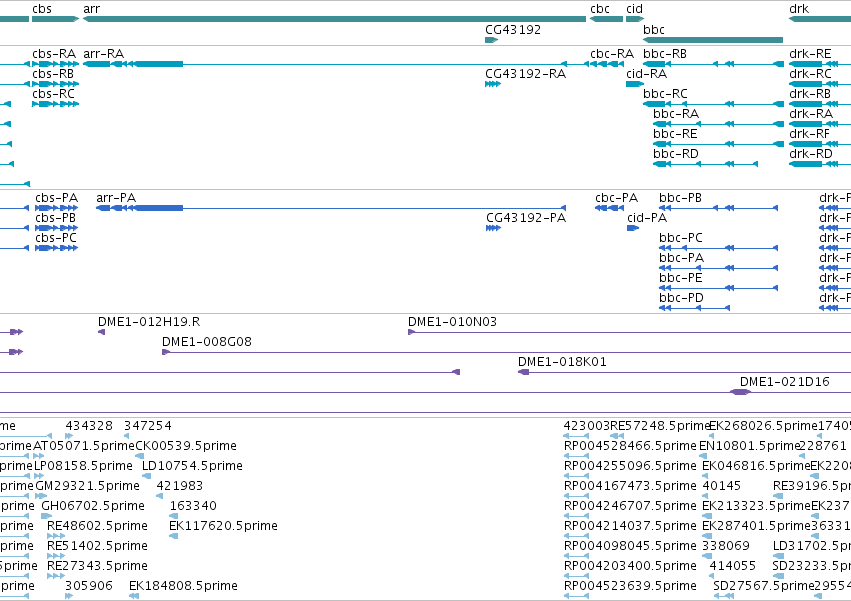Image resolution: width=851 pixels, height=601 pixels.
Task: Select EST 338069
Action: [x=707, y=556]
